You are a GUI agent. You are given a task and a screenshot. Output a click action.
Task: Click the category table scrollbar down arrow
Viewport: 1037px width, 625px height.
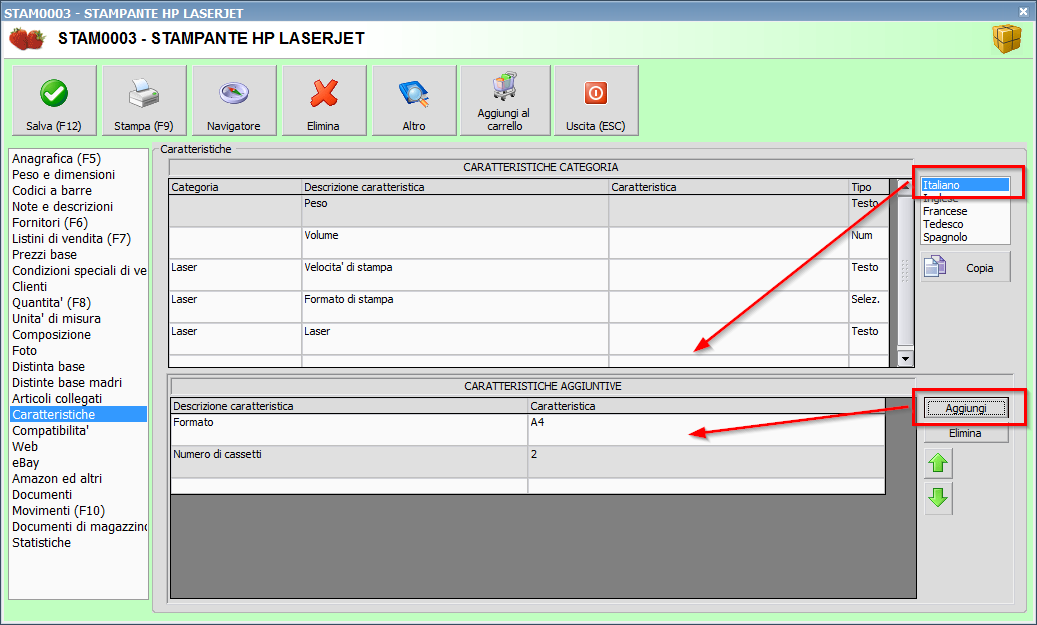click(x=905, y=358)
